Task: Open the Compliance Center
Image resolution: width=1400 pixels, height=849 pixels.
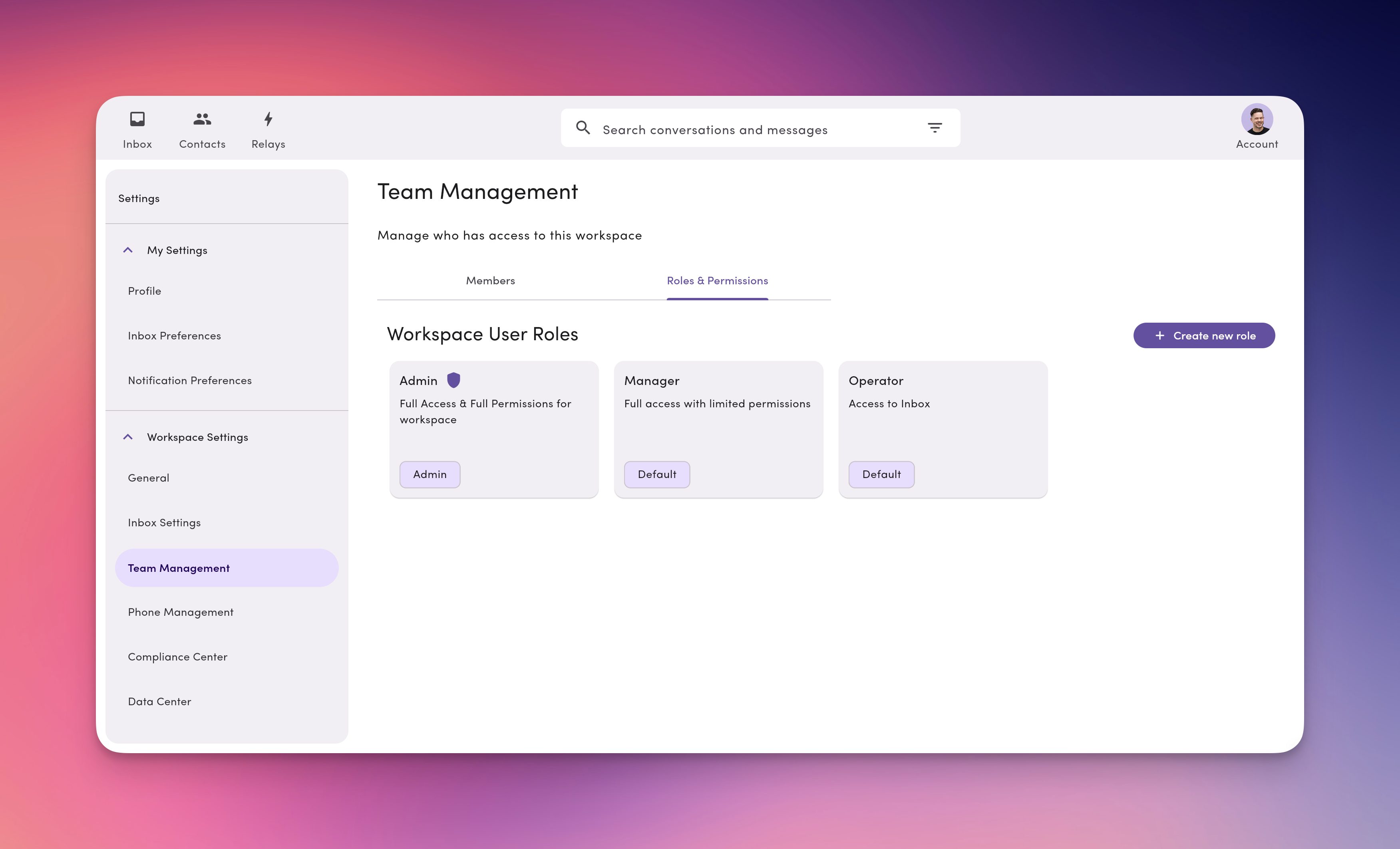Action: coord(177,657)
